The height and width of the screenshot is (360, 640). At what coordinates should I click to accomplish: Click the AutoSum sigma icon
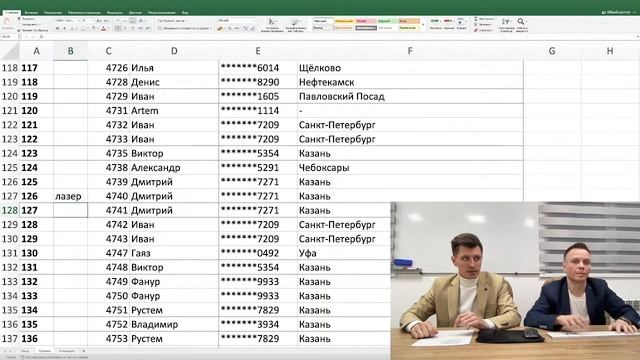click(x=476, y=19)
